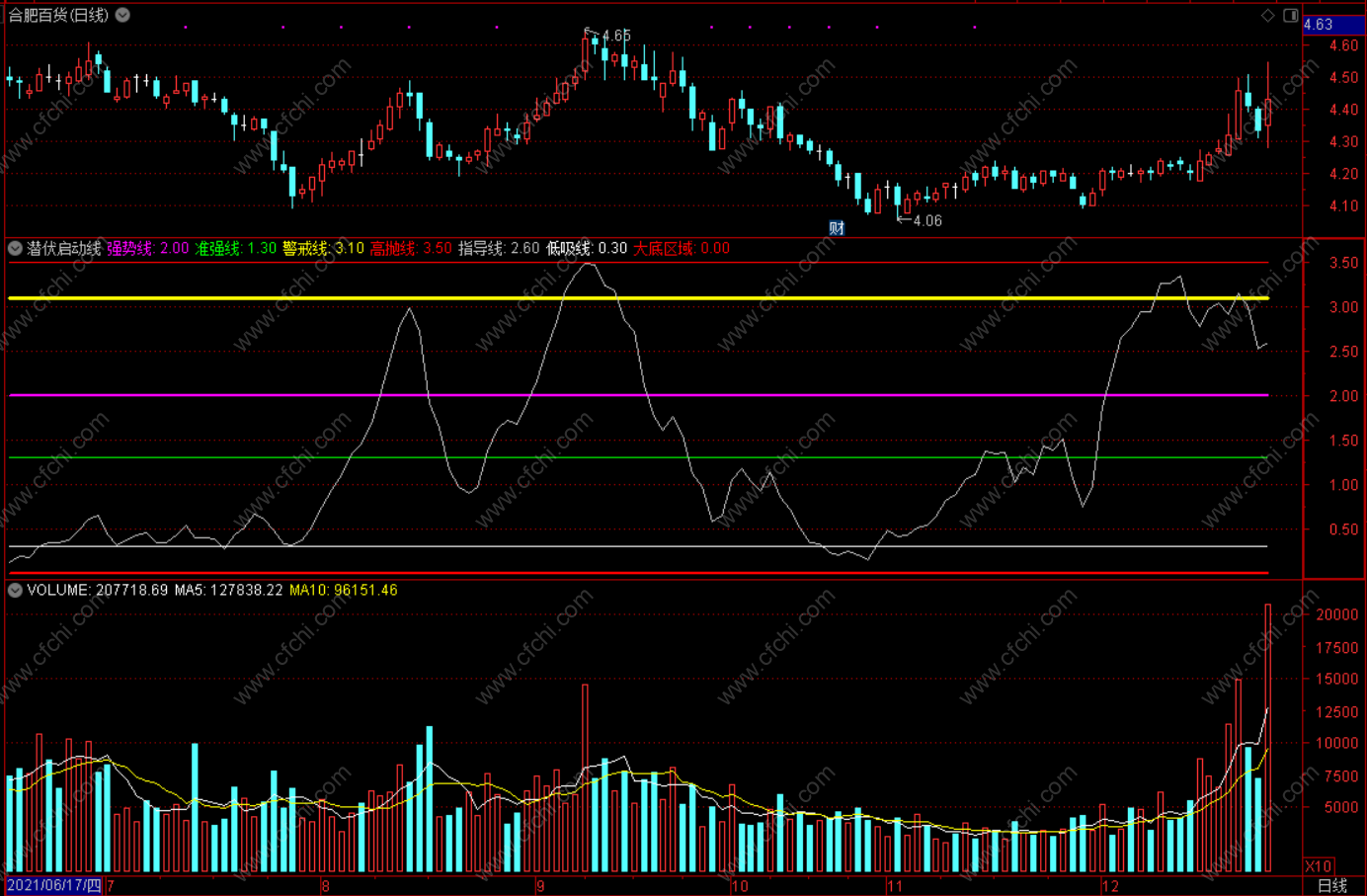
Task: Click the 准强线: 1.30 label
Action: [x=235, y=248]
